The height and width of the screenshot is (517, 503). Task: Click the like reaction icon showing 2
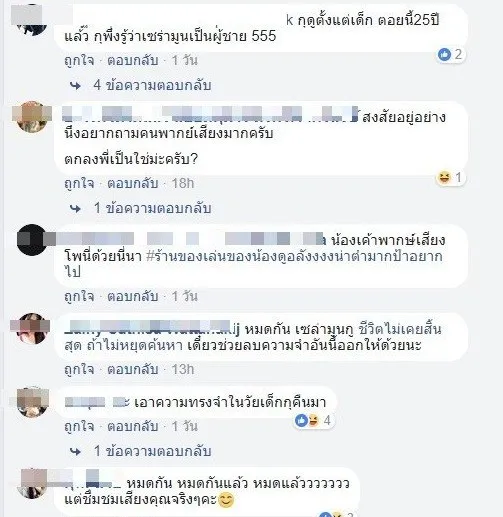pyautogui.click(x=444, y=54)
